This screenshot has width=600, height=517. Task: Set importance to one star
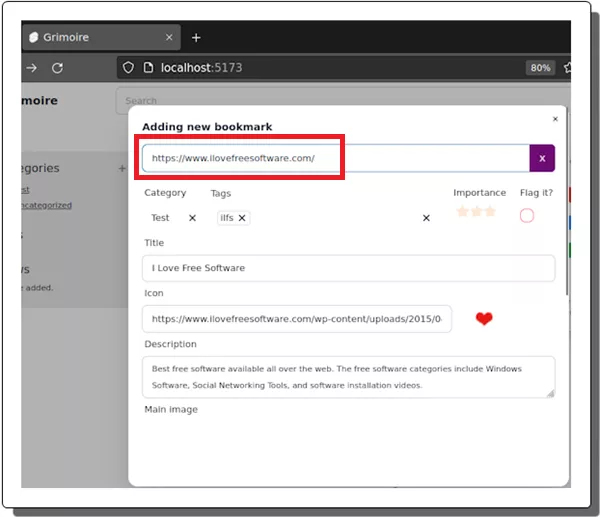[x=462, y=212]
